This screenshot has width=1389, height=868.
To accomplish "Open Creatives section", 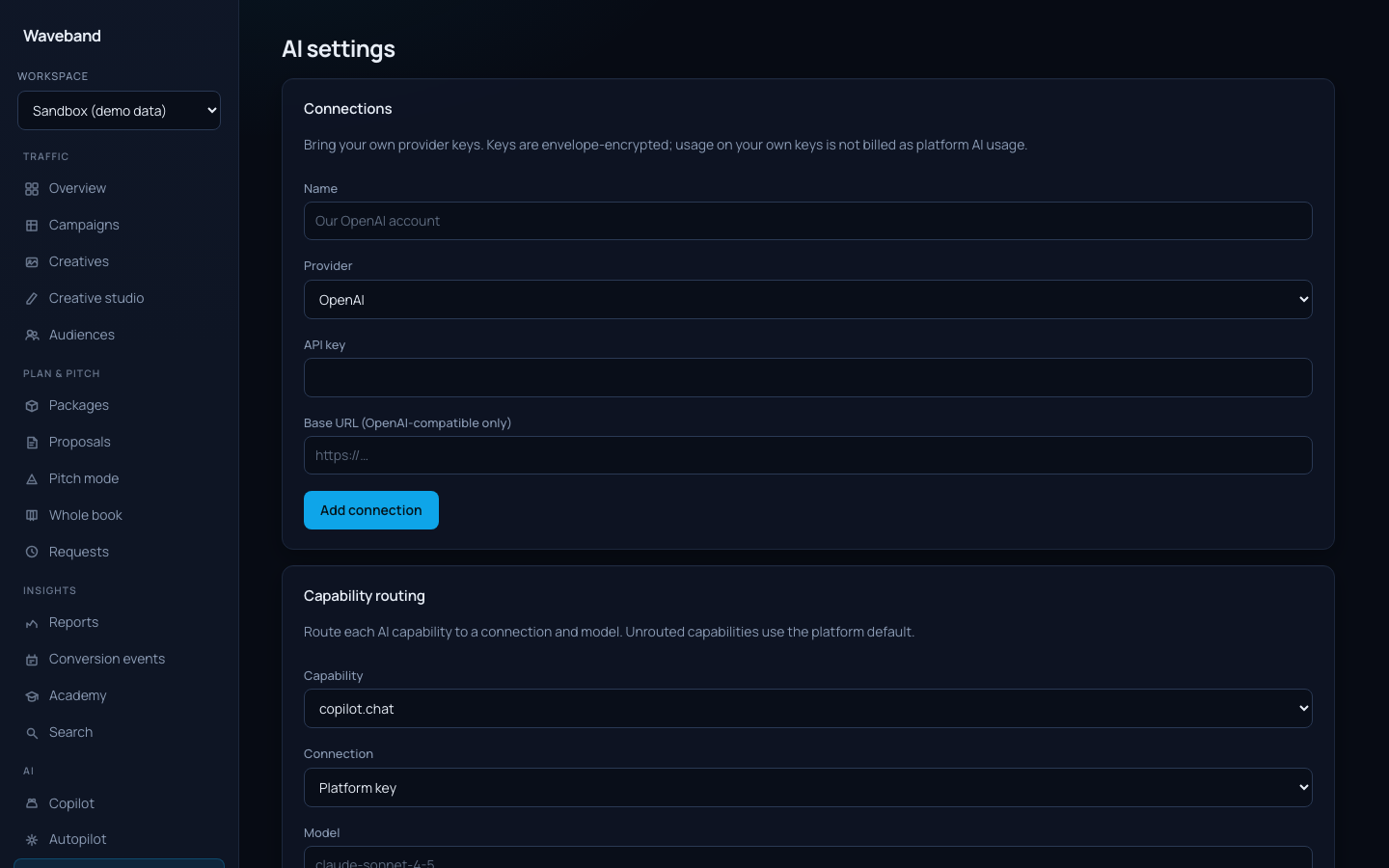I will point(119,261).
